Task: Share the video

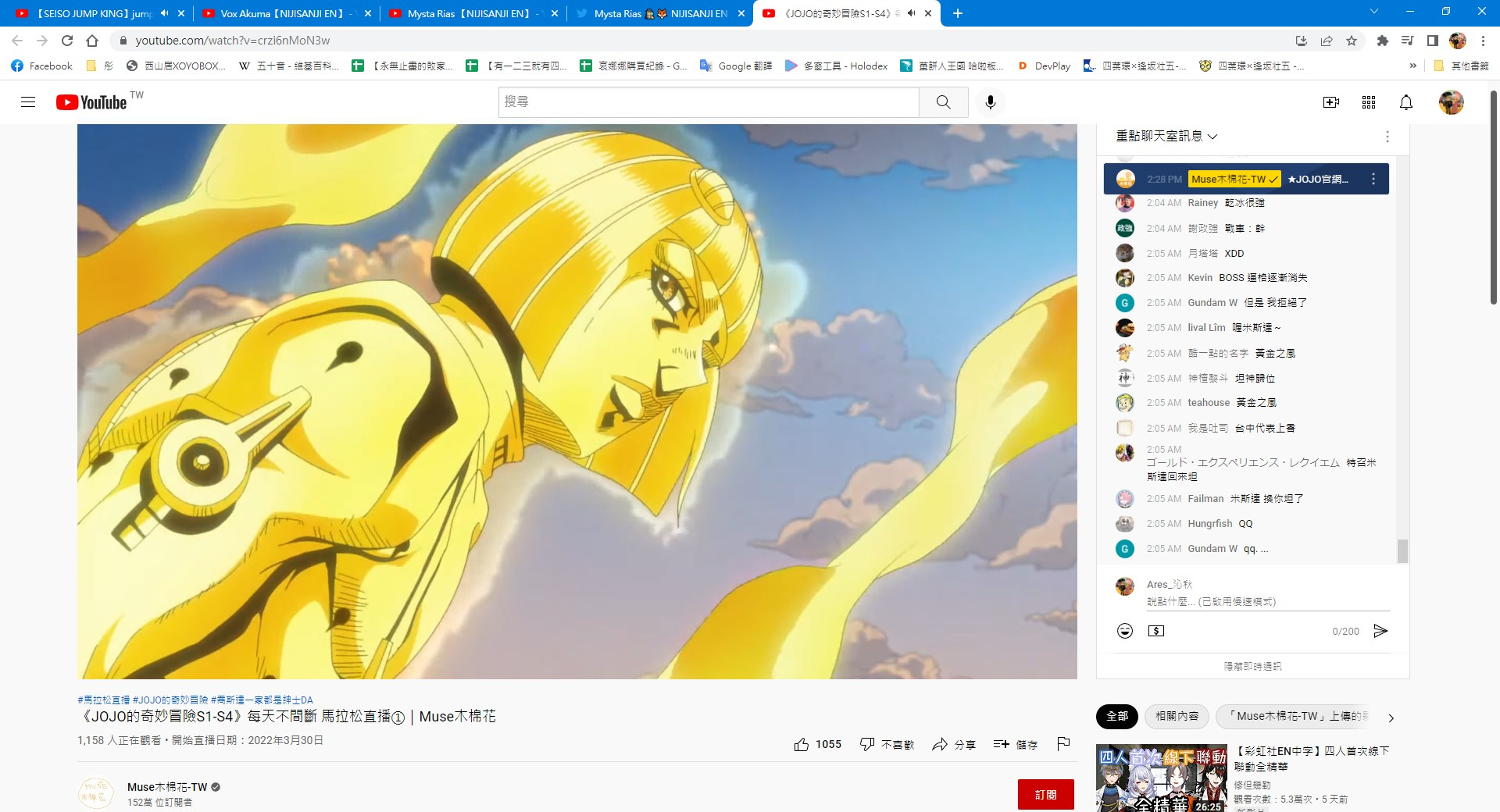Action: pos(954,745)
